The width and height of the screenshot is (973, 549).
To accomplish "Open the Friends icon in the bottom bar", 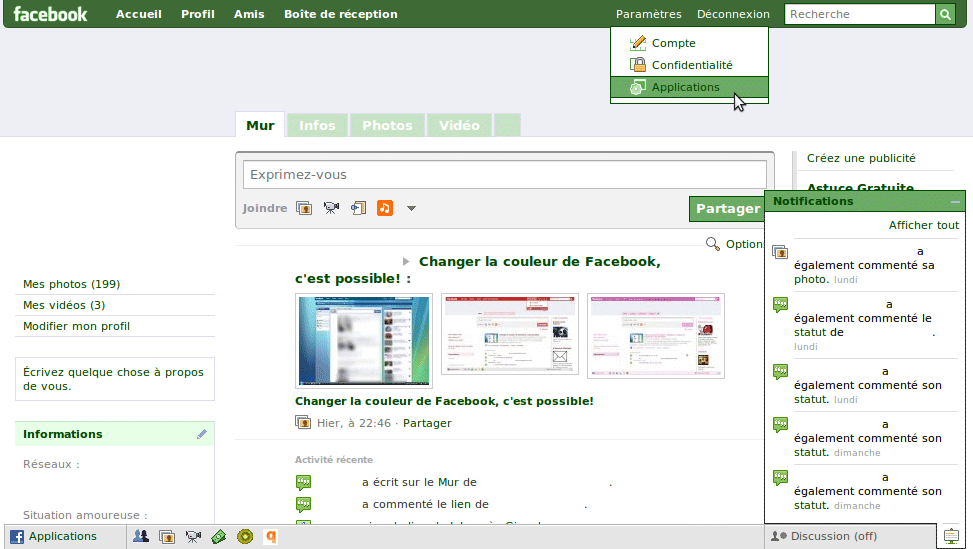I will point(141,536).
